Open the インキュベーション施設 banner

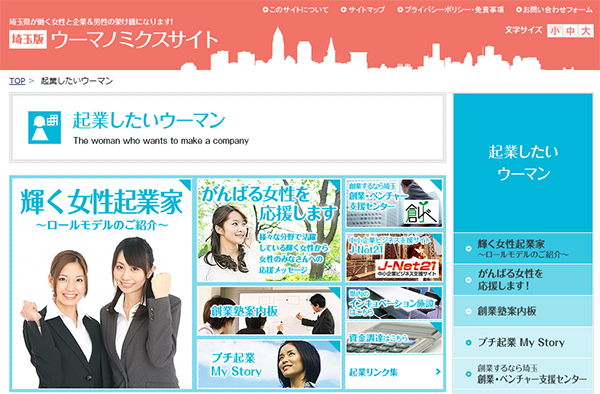(x=394, y=303)
